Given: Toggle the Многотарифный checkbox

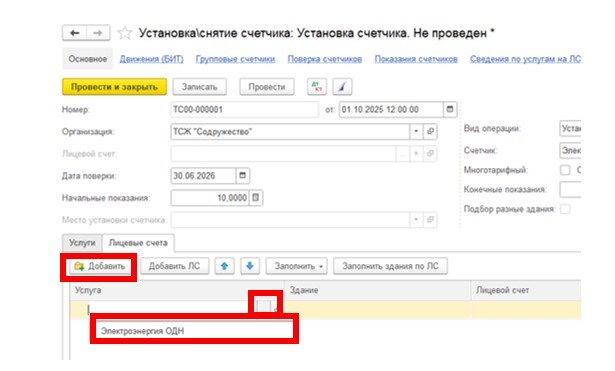Looking at the screenshot, I should (x=565, y=170).
